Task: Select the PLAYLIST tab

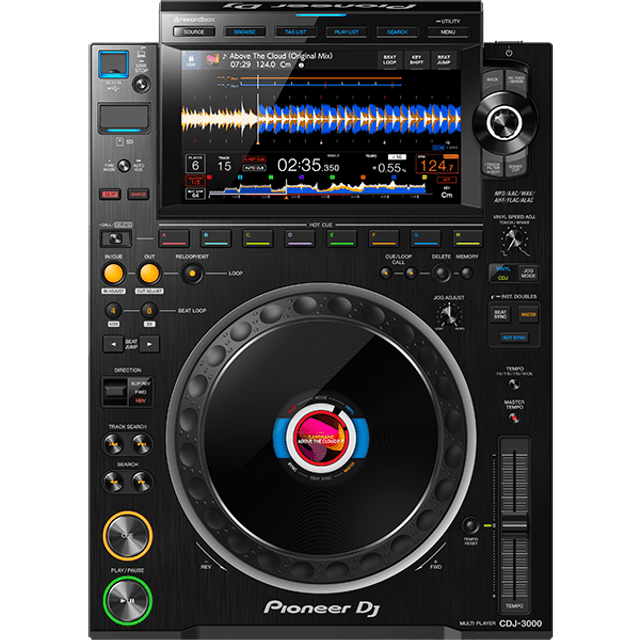Action: [347, 32]
